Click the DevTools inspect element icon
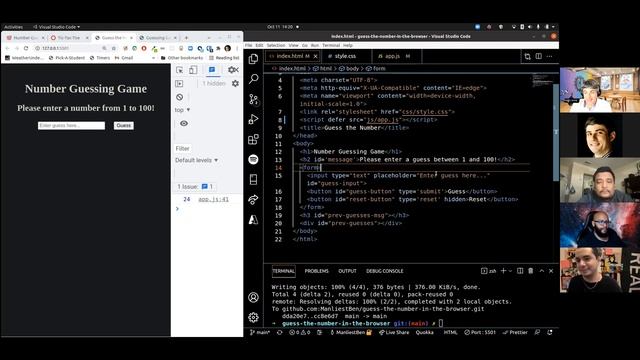 pyautogui.click(x=180, y=70)
